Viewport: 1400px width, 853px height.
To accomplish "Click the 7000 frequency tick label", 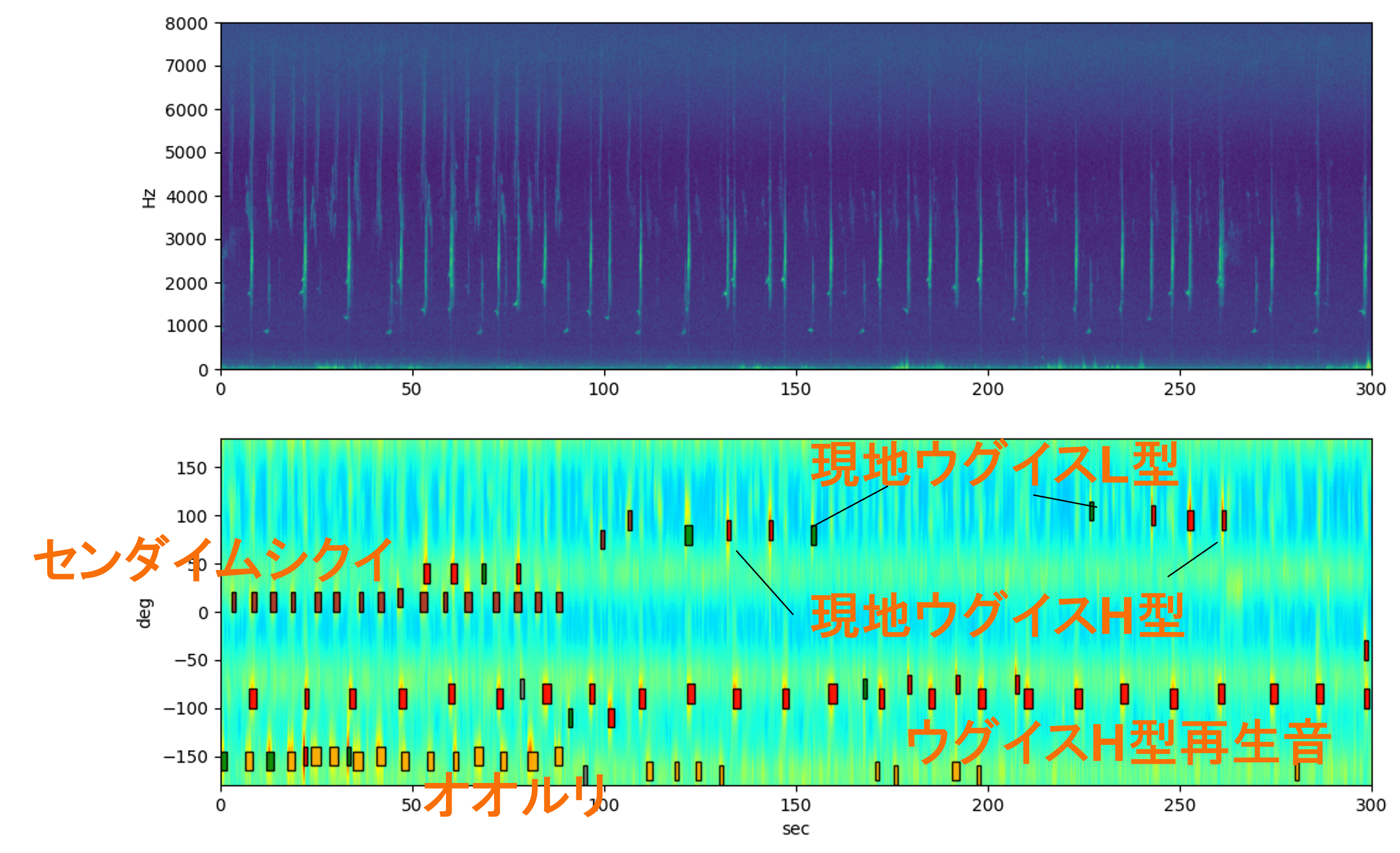I will [186, 66].
